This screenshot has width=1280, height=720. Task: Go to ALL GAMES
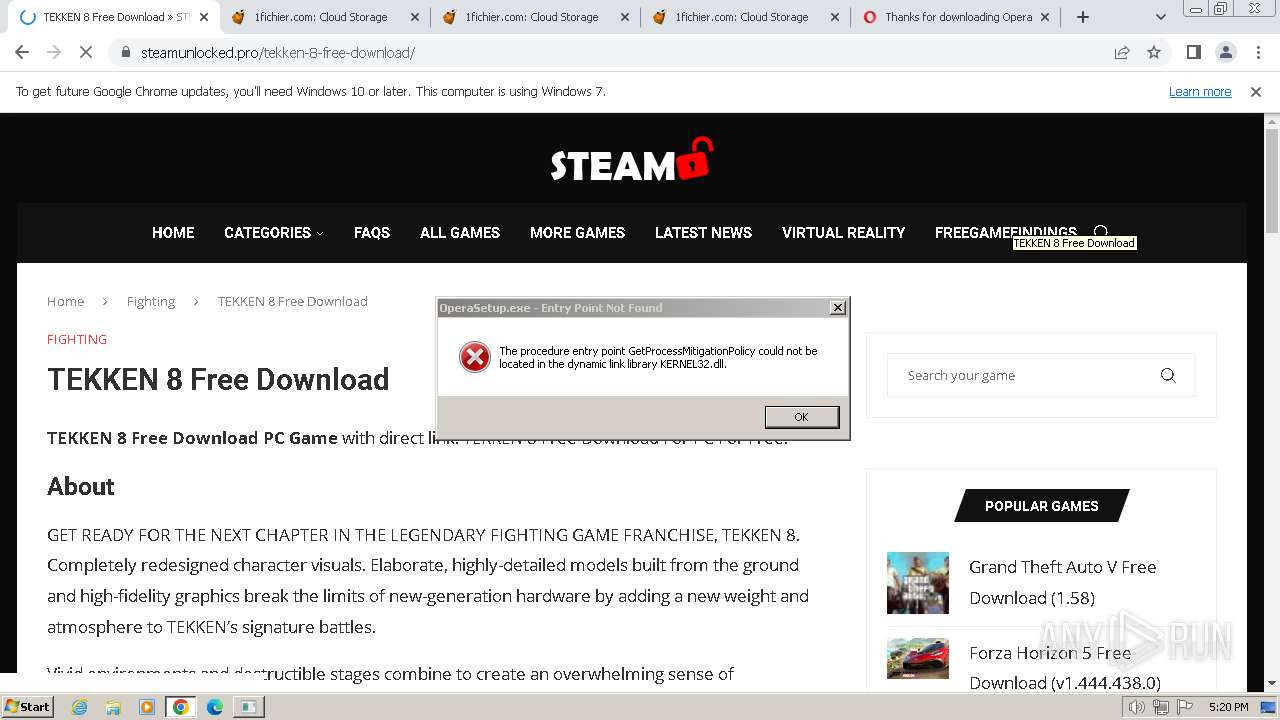[460, 232]
